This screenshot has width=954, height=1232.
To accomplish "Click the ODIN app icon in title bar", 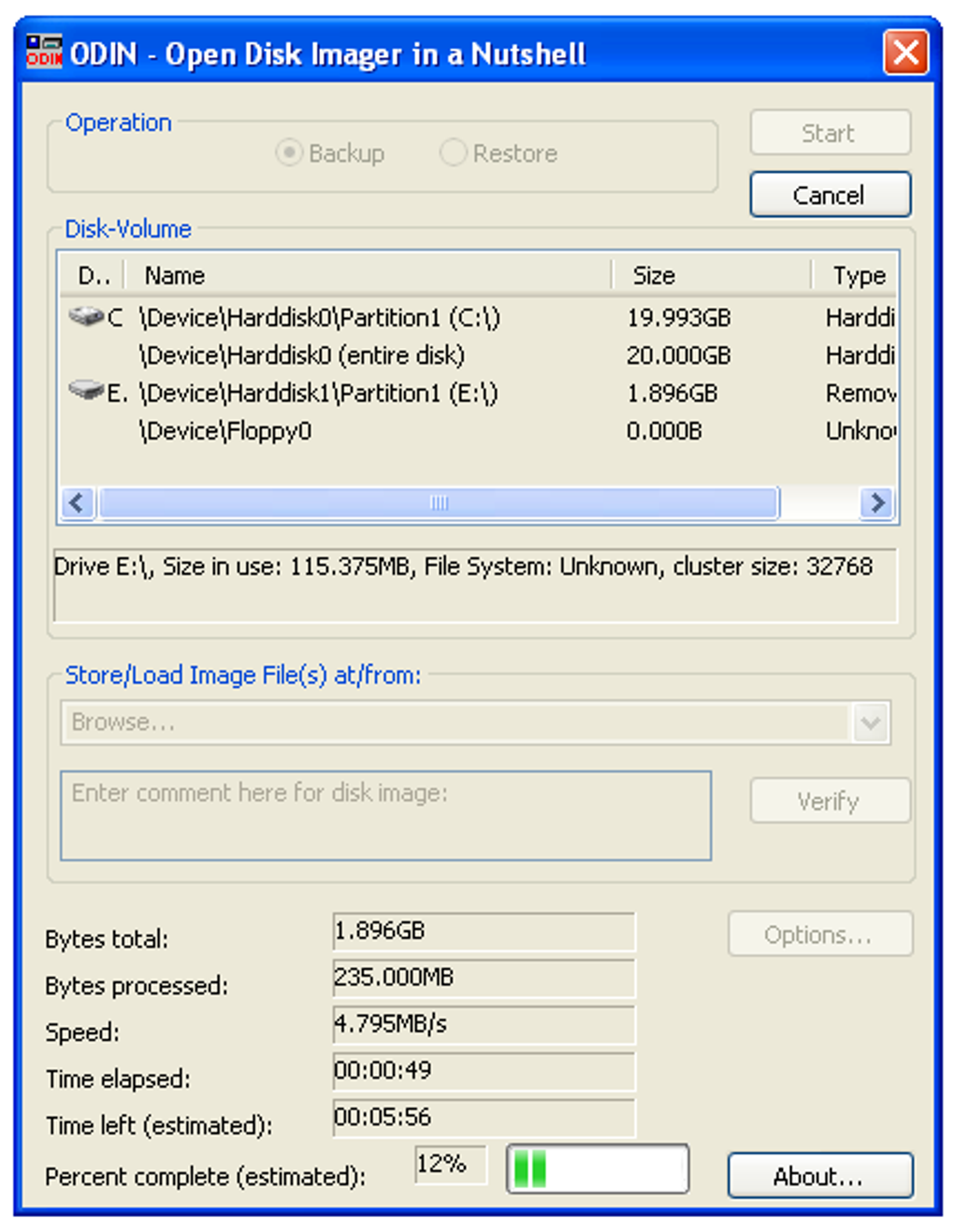I will tap(43, 52).
